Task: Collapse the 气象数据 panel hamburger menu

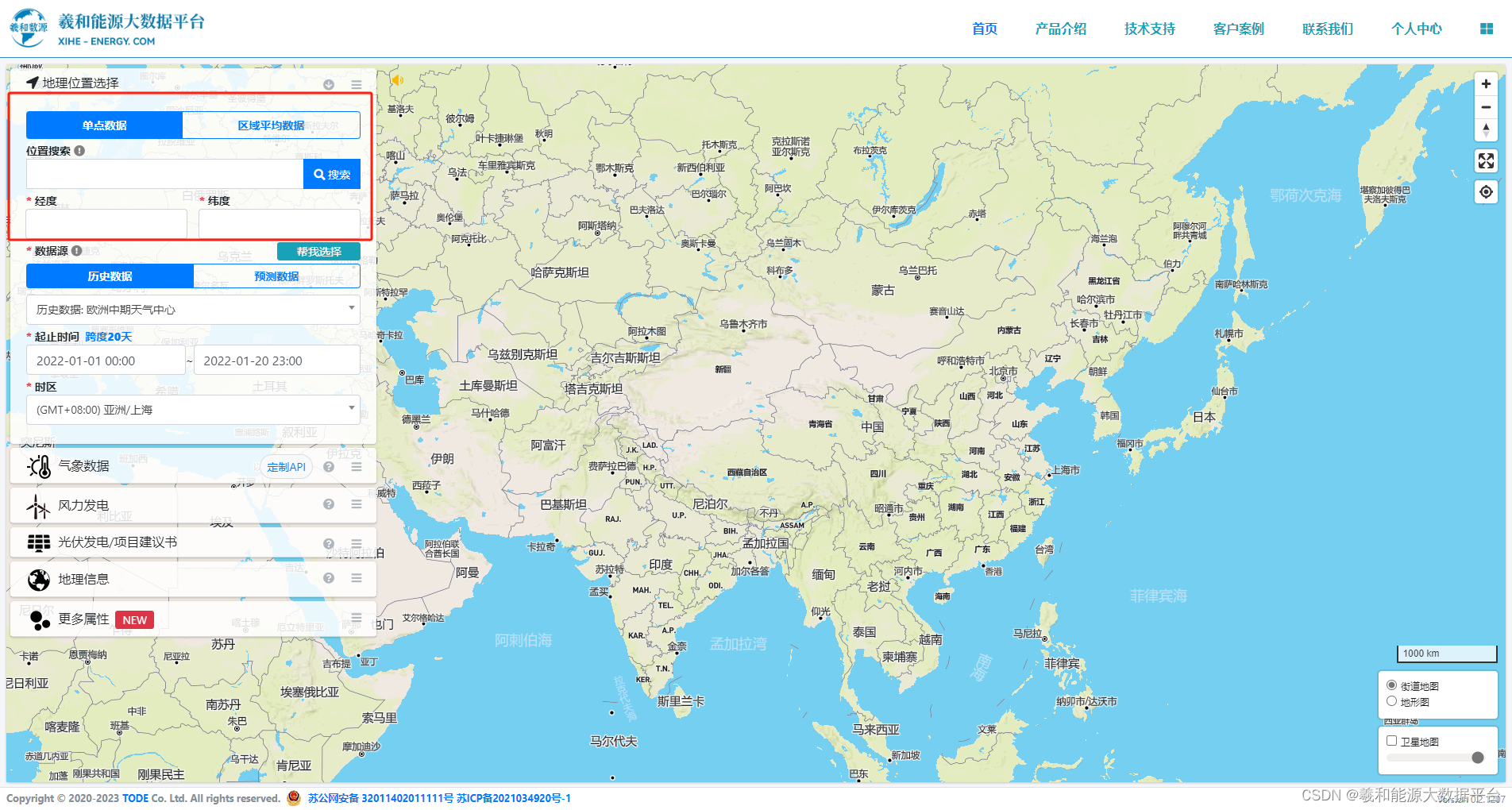Action: click(357, 466)
